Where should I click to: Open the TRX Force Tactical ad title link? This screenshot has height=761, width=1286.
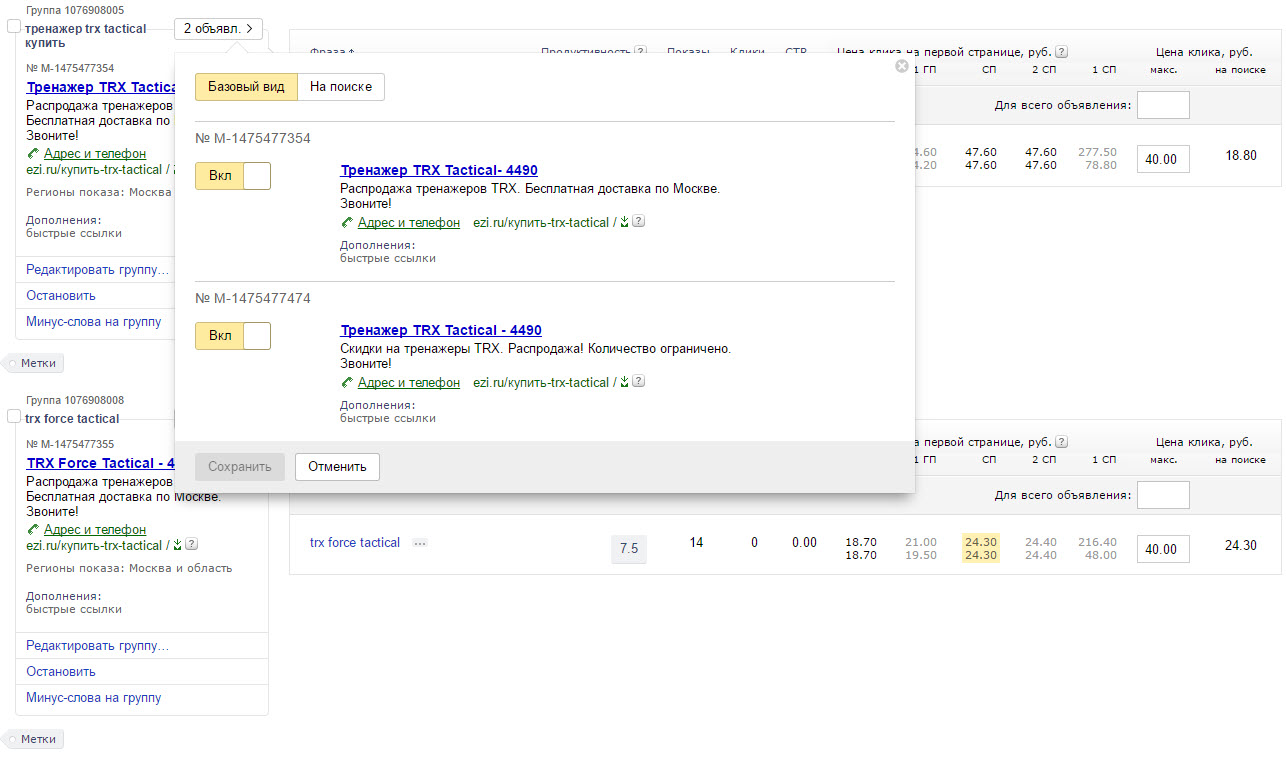[101, 464]
